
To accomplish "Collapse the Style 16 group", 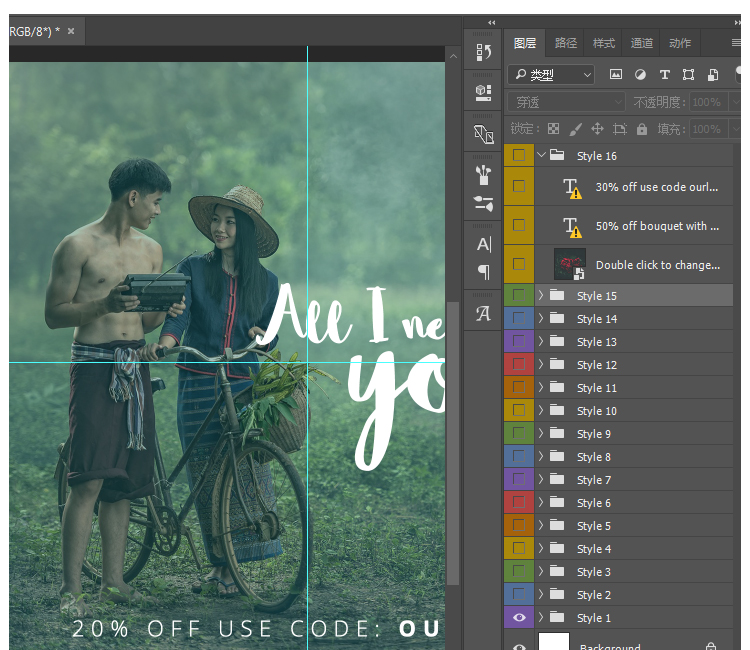I will click(541, 156).
